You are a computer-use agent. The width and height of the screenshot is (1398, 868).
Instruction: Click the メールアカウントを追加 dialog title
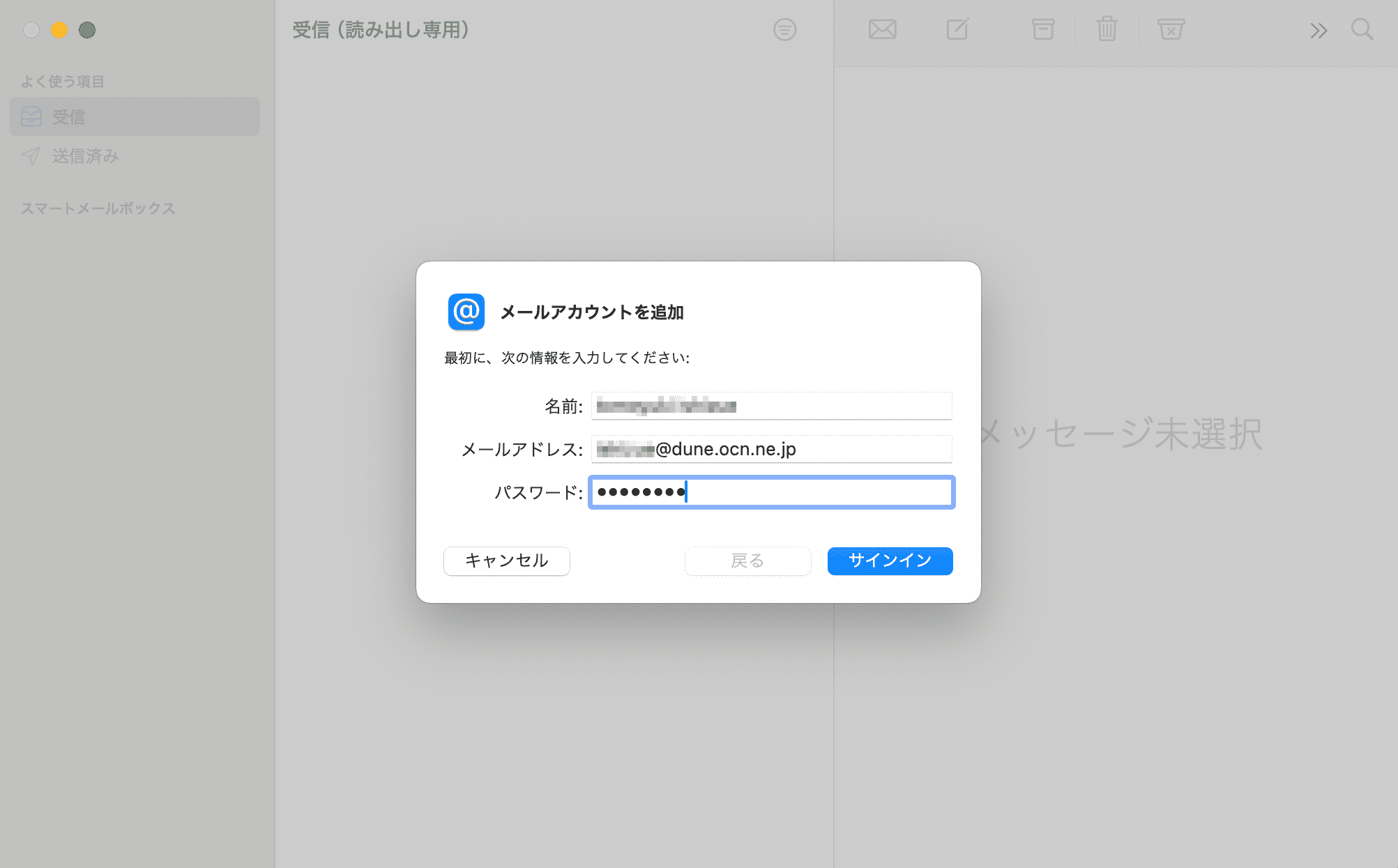tap(592, 312)
